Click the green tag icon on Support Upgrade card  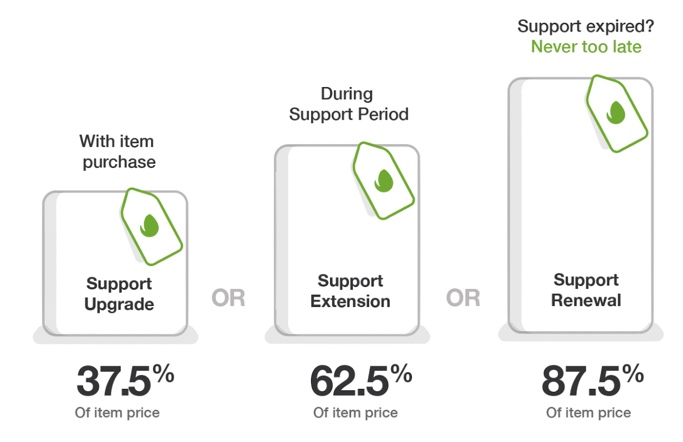tap(152, 226)
